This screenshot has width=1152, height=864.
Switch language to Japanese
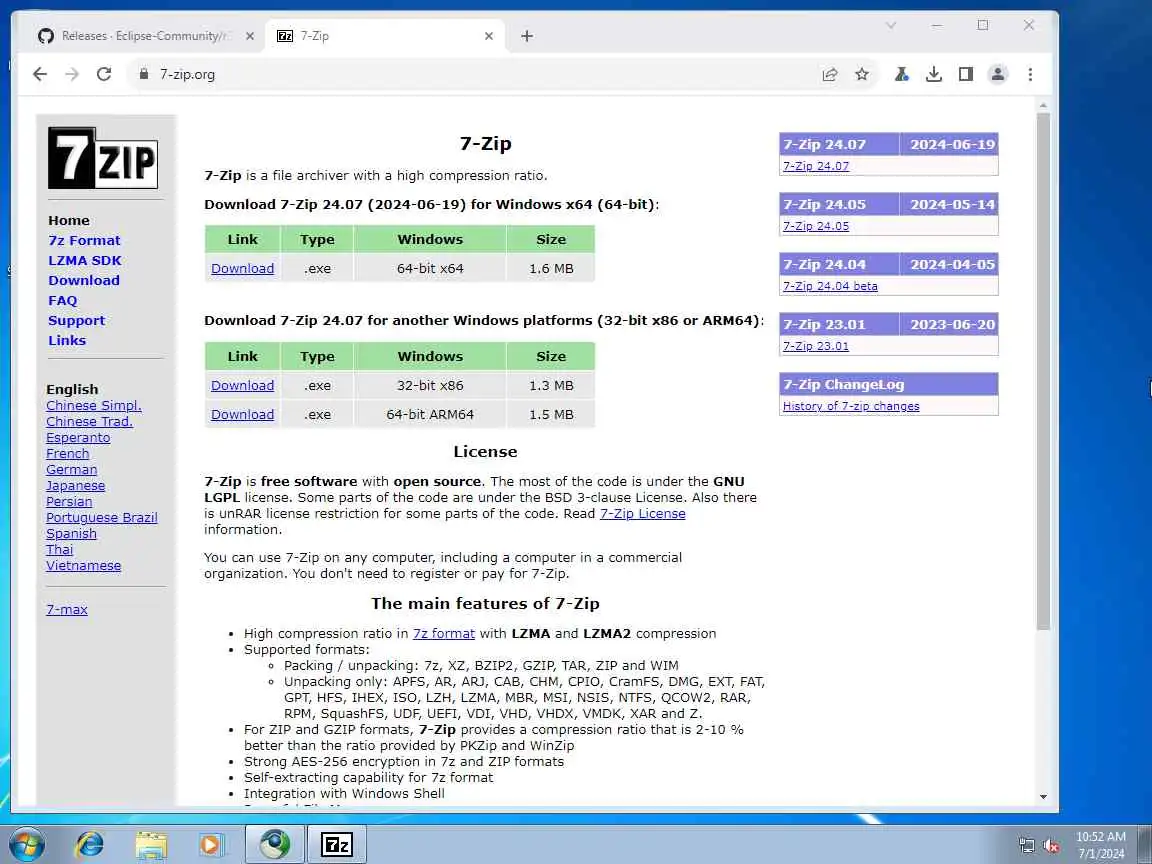76,486
